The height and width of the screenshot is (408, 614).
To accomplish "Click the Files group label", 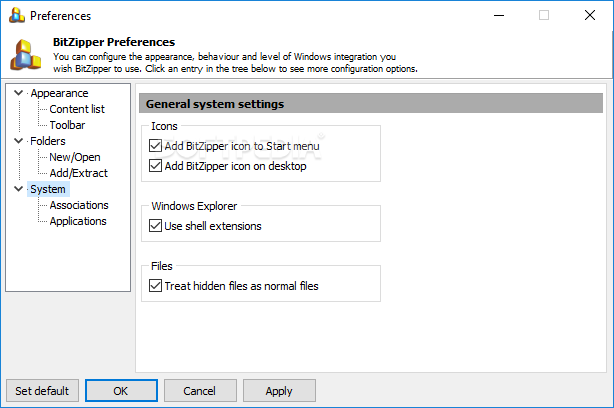I will 162,266.
